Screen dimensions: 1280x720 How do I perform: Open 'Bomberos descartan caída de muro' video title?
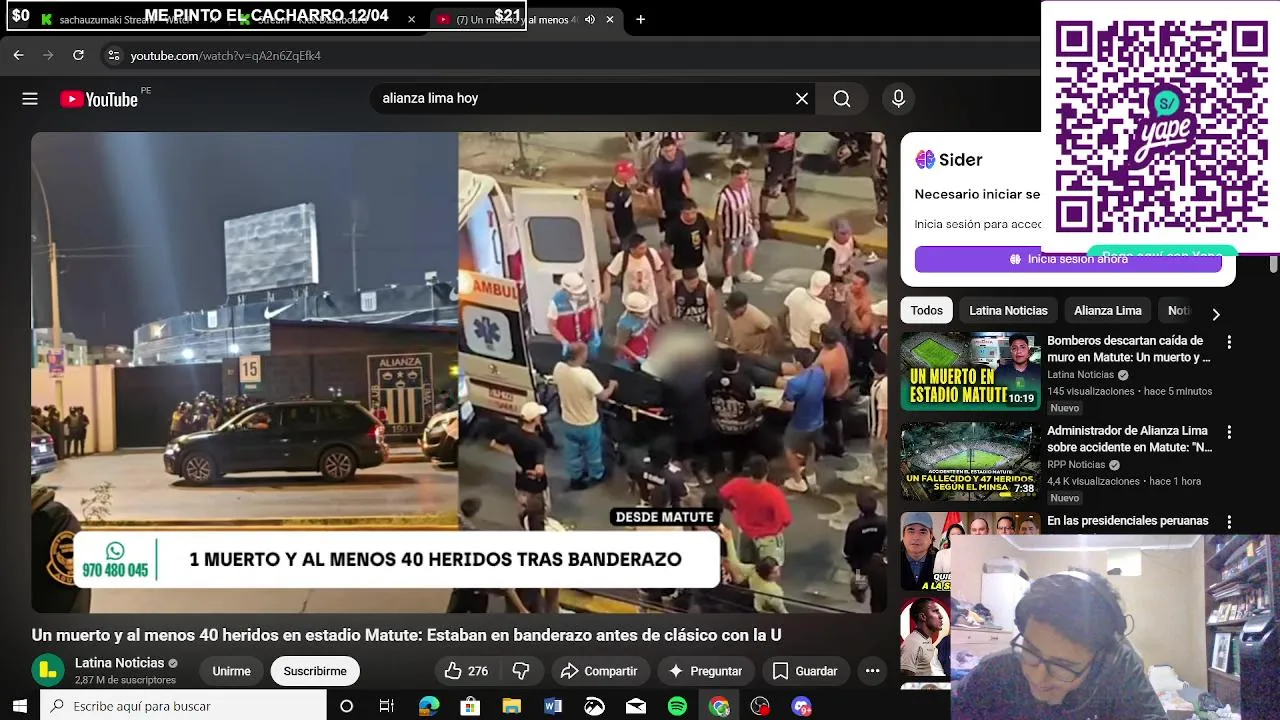[x=1129, y=349]
